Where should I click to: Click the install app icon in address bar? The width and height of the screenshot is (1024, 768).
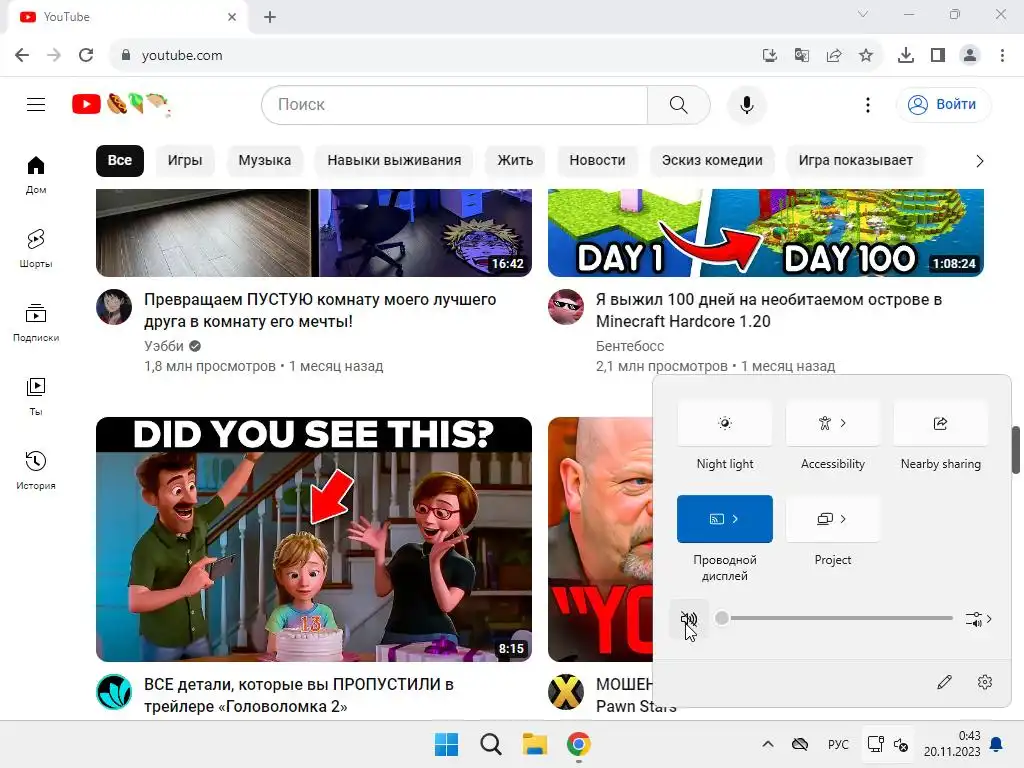tap(770, 56)
